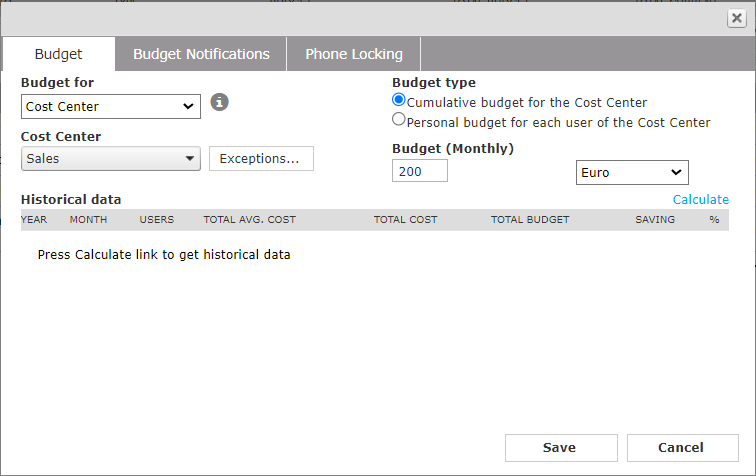756x476 pixels.
Task: Click the Calculate link
Action: (700, 200)
